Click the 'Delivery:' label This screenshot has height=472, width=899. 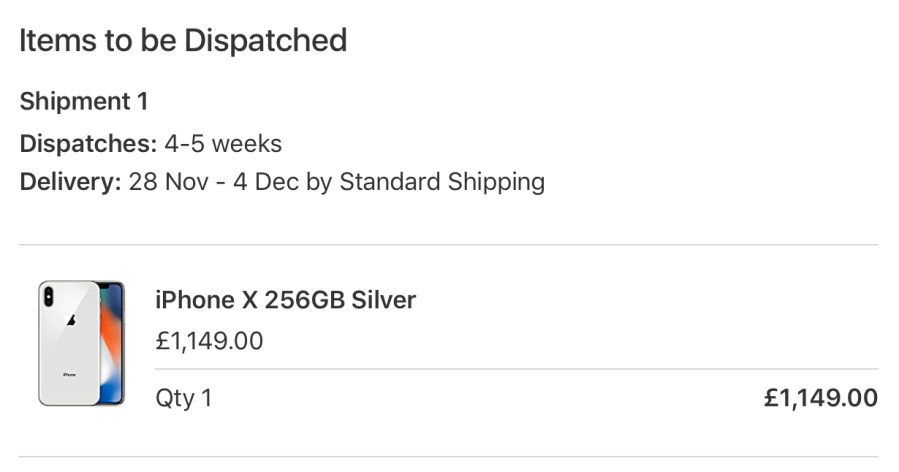(x=70, y=182)
